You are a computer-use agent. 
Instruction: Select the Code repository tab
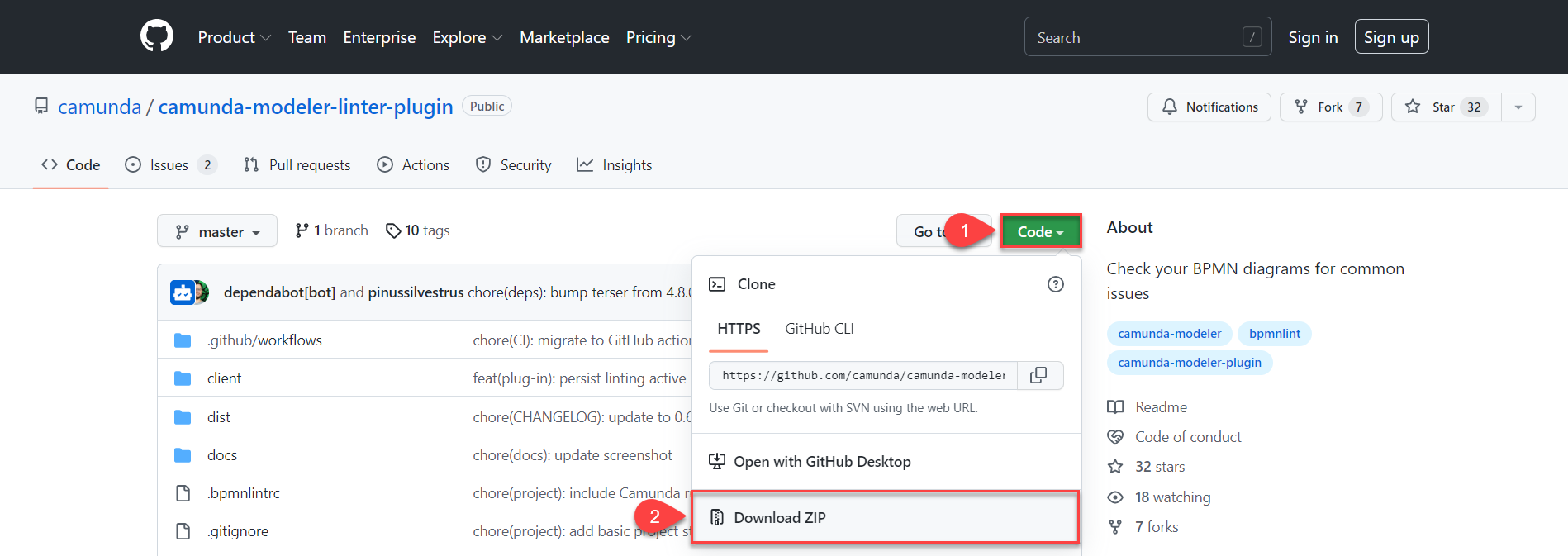tap(71, 164)
